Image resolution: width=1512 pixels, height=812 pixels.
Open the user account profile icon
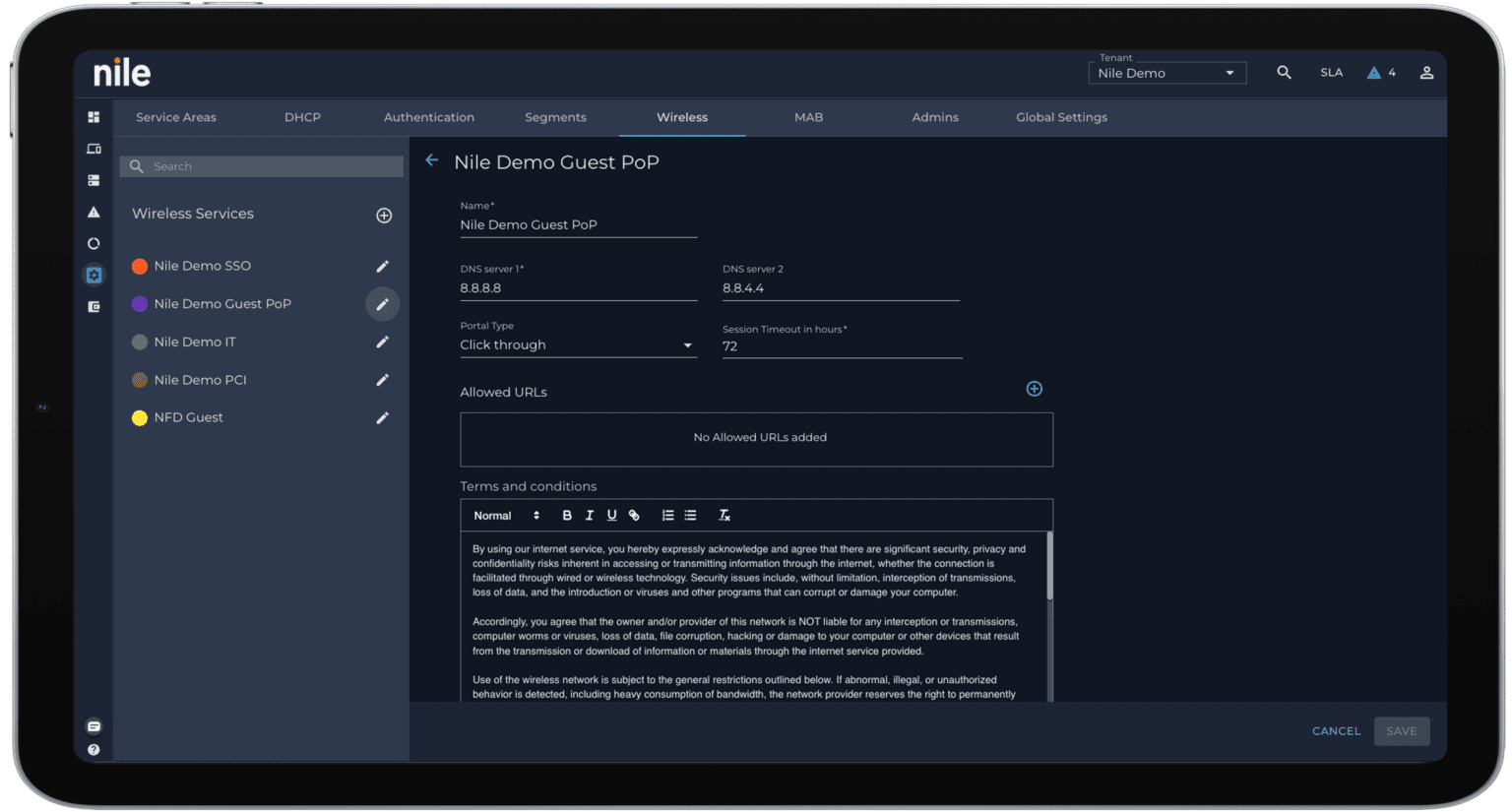1426,73
